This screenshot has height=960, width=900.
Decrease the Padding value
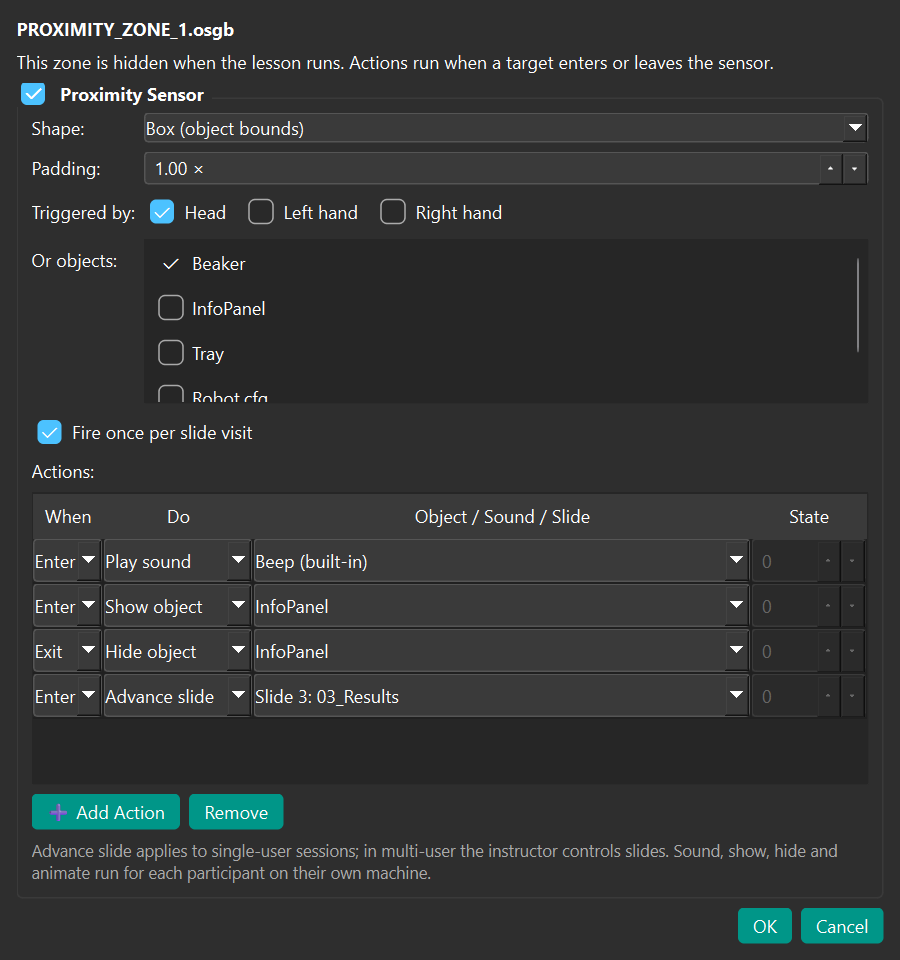click(x=854, y=168)
